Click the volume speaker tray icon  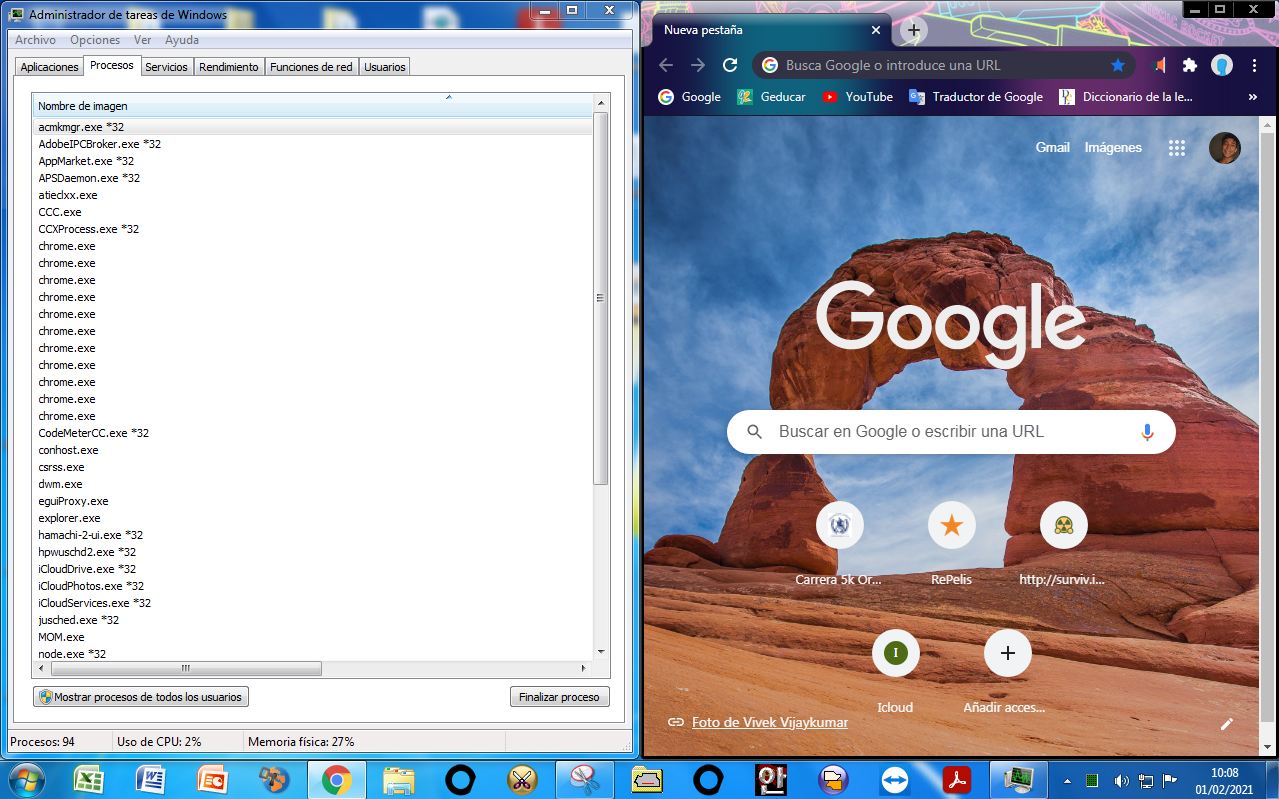point(1121,780)
